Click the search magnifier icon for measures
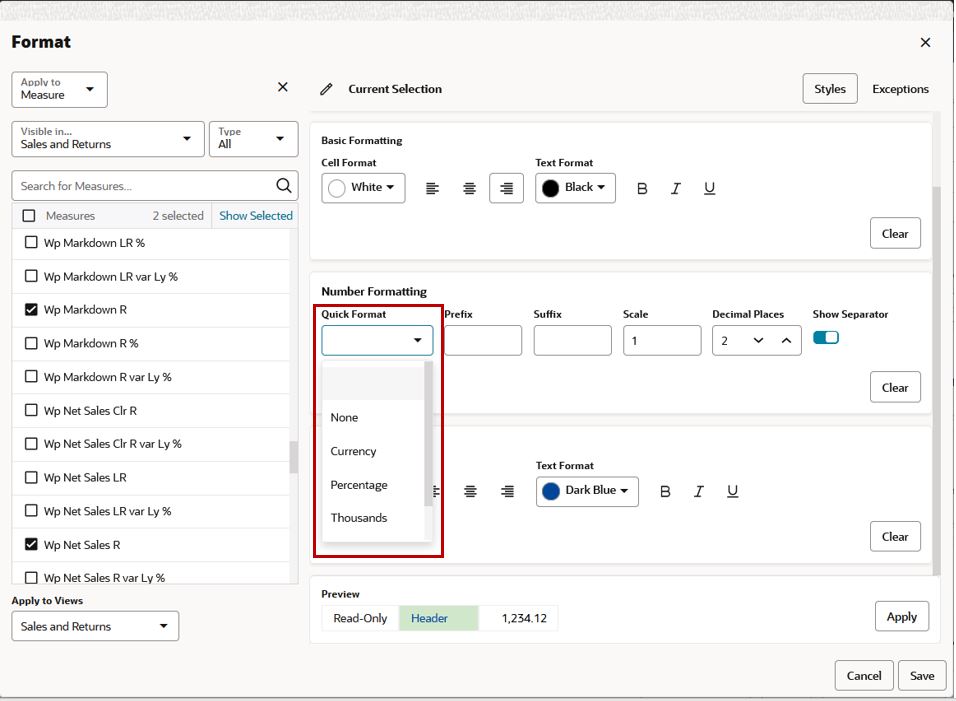The width and height of the screenshot is (956, 701). tap(284, 185)
